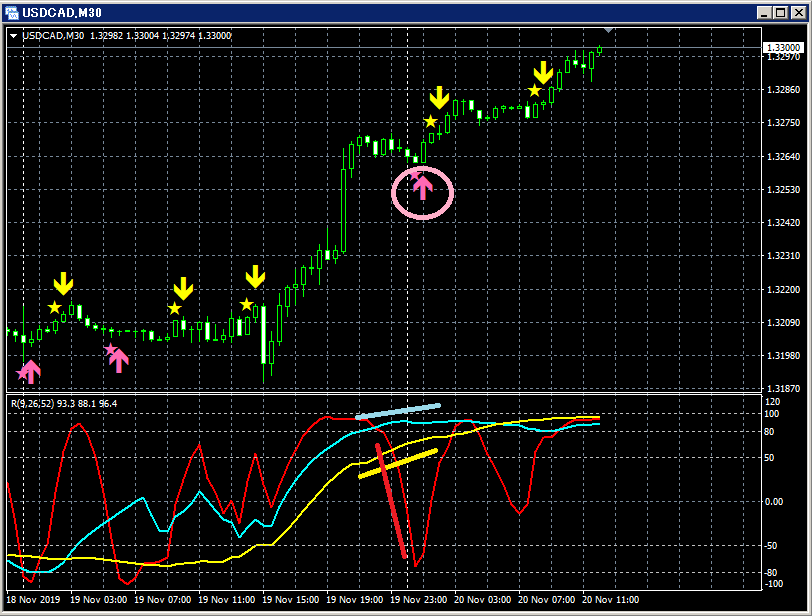Click the 20 Nov 11:00 time label

(x=611, y=599)
